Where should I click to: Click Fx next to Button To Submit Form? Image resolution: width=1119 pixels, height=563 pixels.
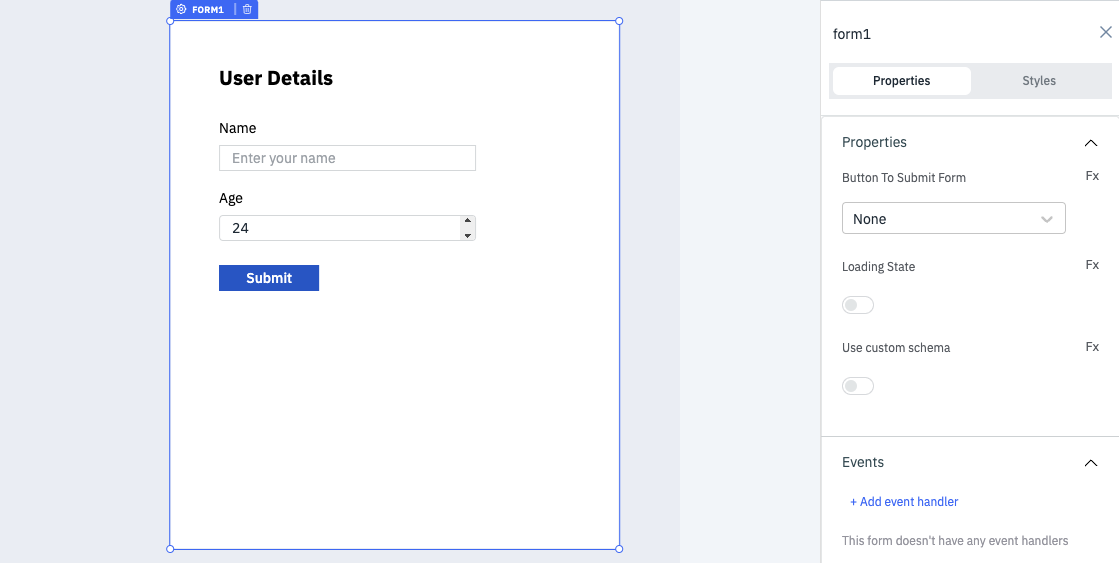click(1092, 176)
